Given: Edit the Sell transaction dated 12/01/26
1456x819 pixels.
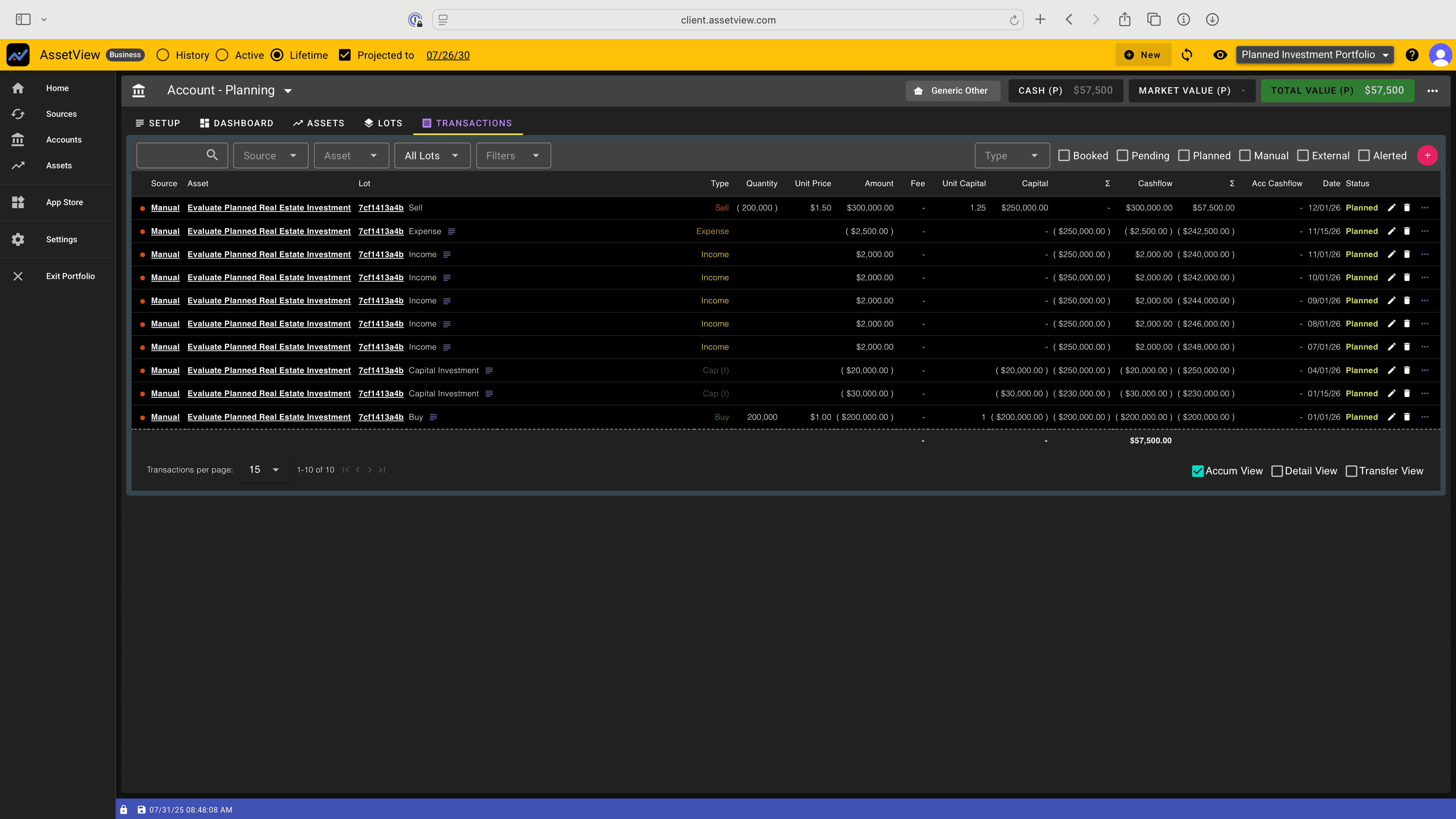Looking at the screenshot, I should tap(1392, 207).
